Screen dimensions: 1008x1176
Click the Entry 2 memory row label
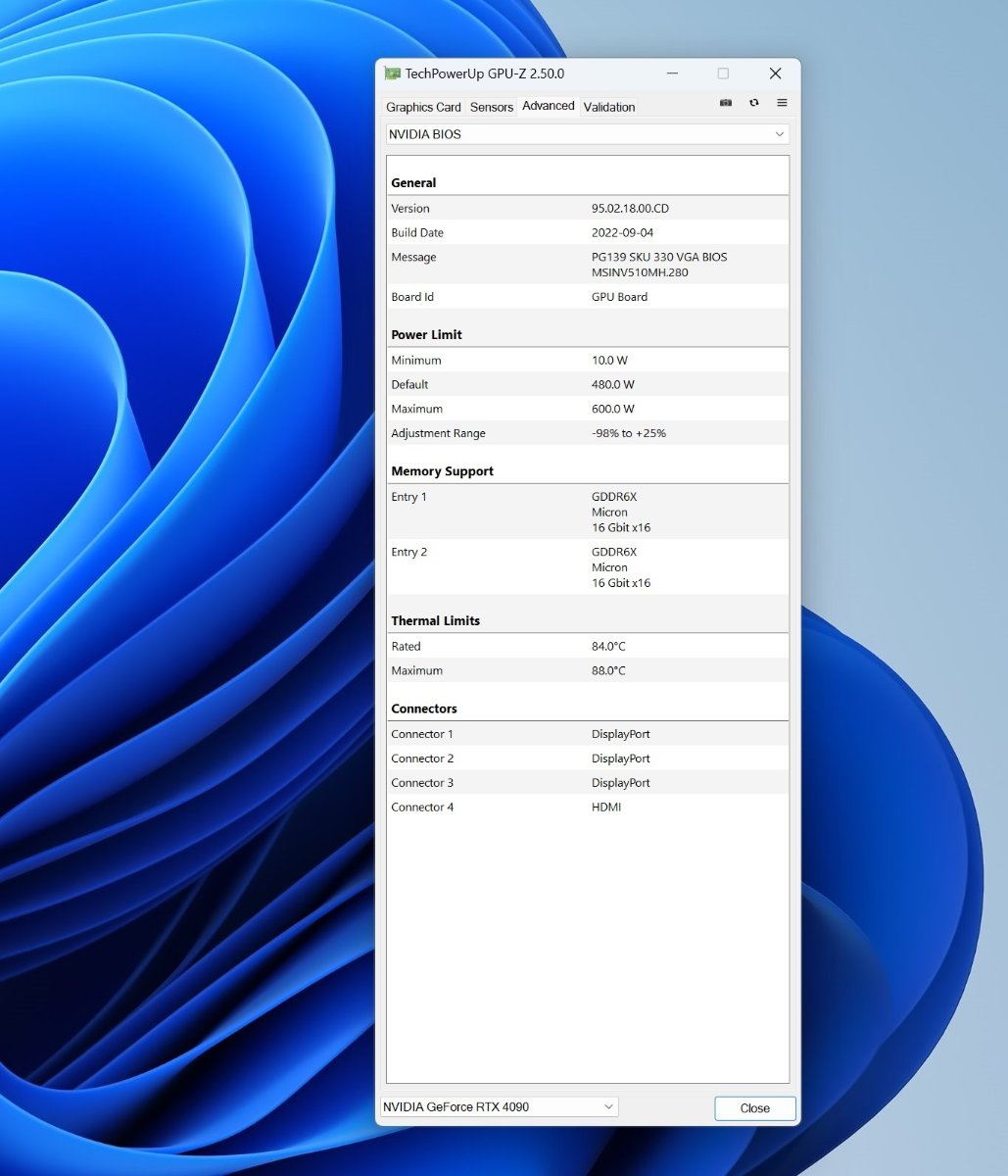point(409,553)
